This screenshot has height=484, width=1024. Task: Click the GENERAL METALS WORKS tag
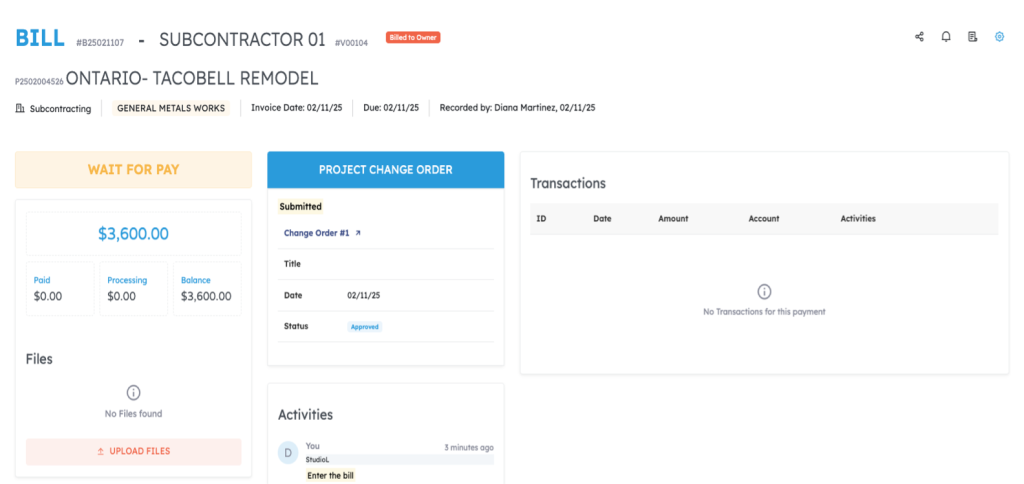pos(171,108)
